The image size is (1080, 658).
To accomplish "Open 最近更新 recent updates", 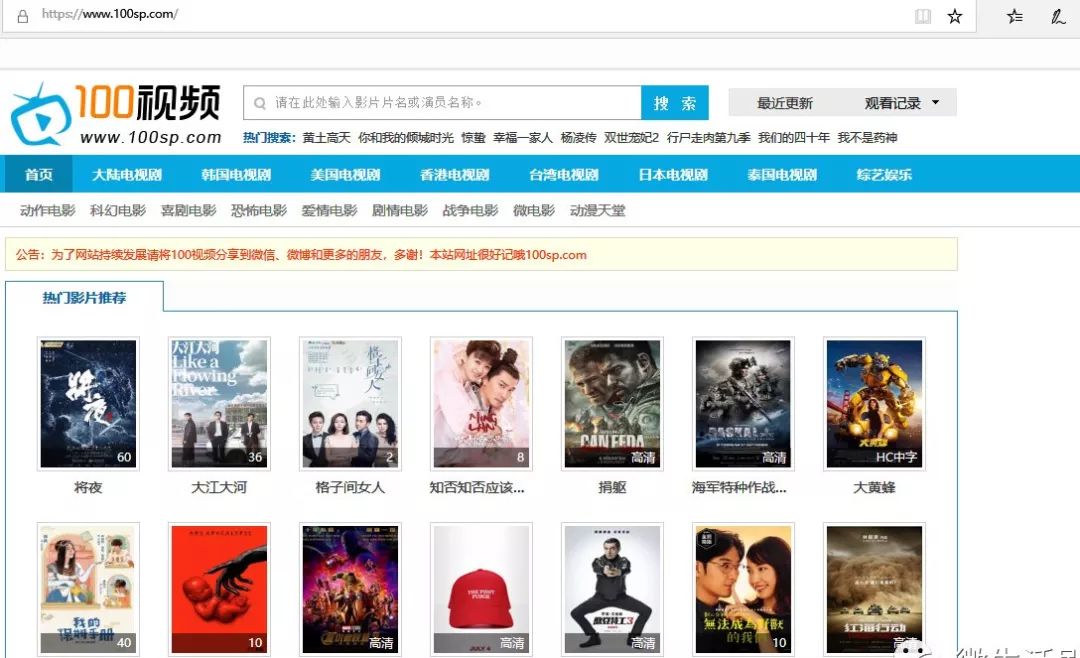I will point(785,103).
